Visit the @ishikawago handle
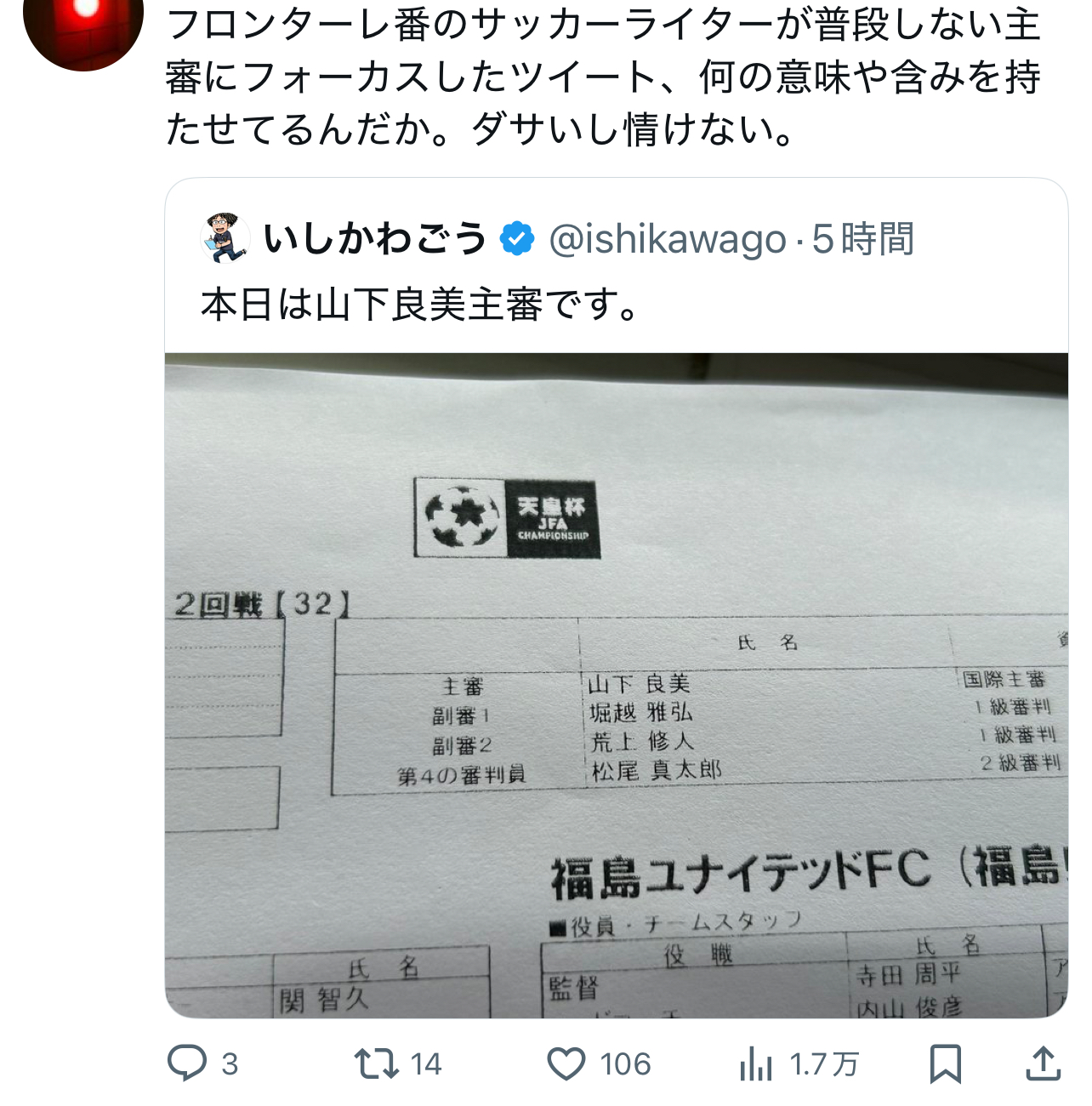This screenshot has height=1106, width=1092. pos(668,240)
